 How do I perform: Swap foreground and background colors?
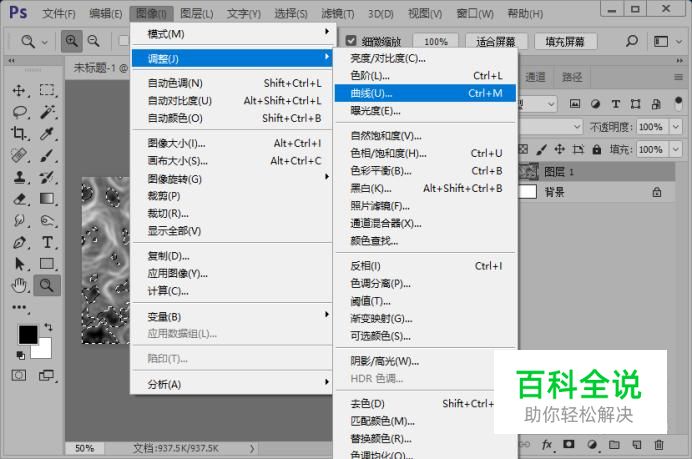point(49,327)
